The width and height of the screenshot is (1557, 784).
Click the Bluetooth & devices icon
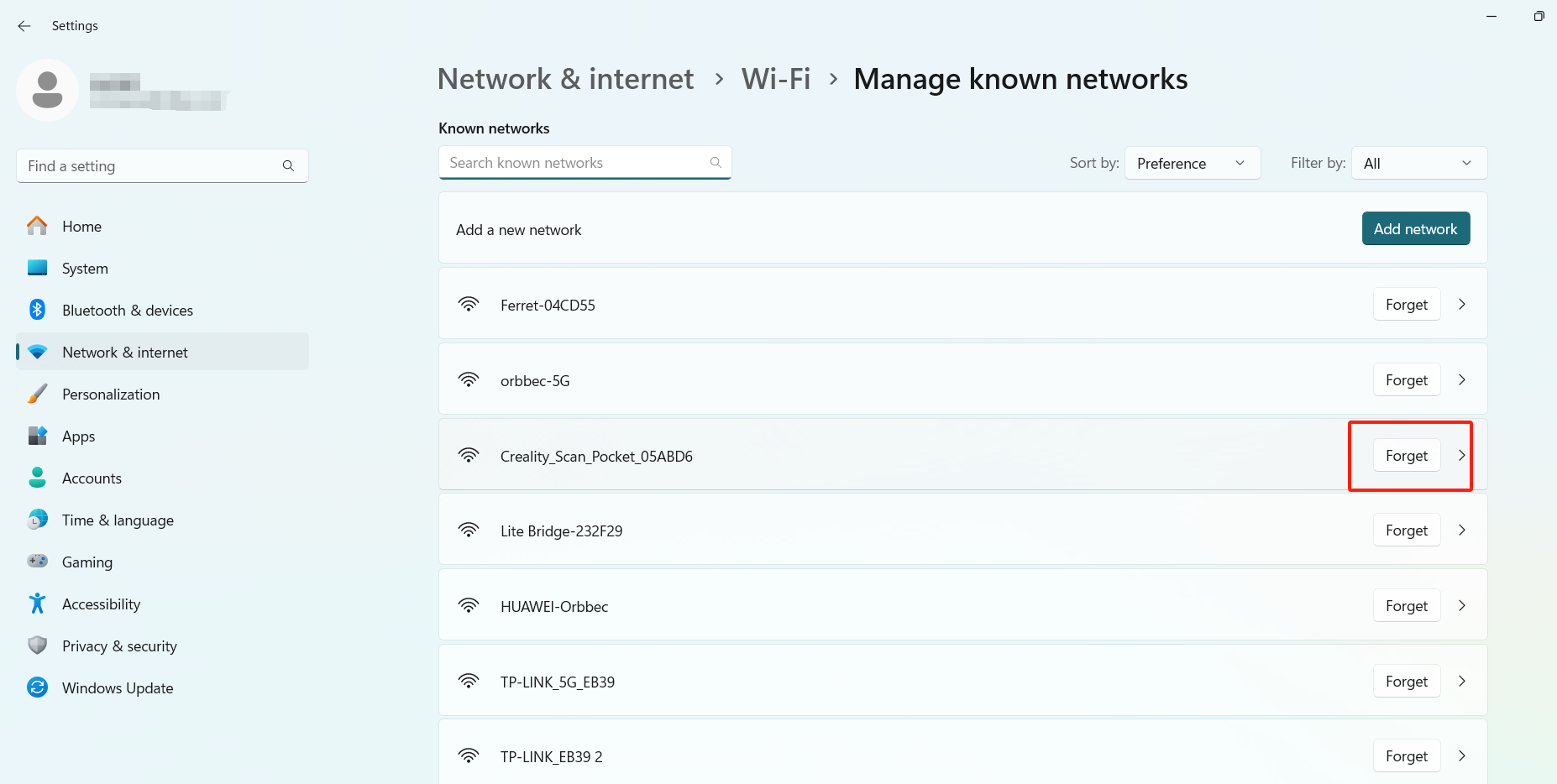pos(37,310)
